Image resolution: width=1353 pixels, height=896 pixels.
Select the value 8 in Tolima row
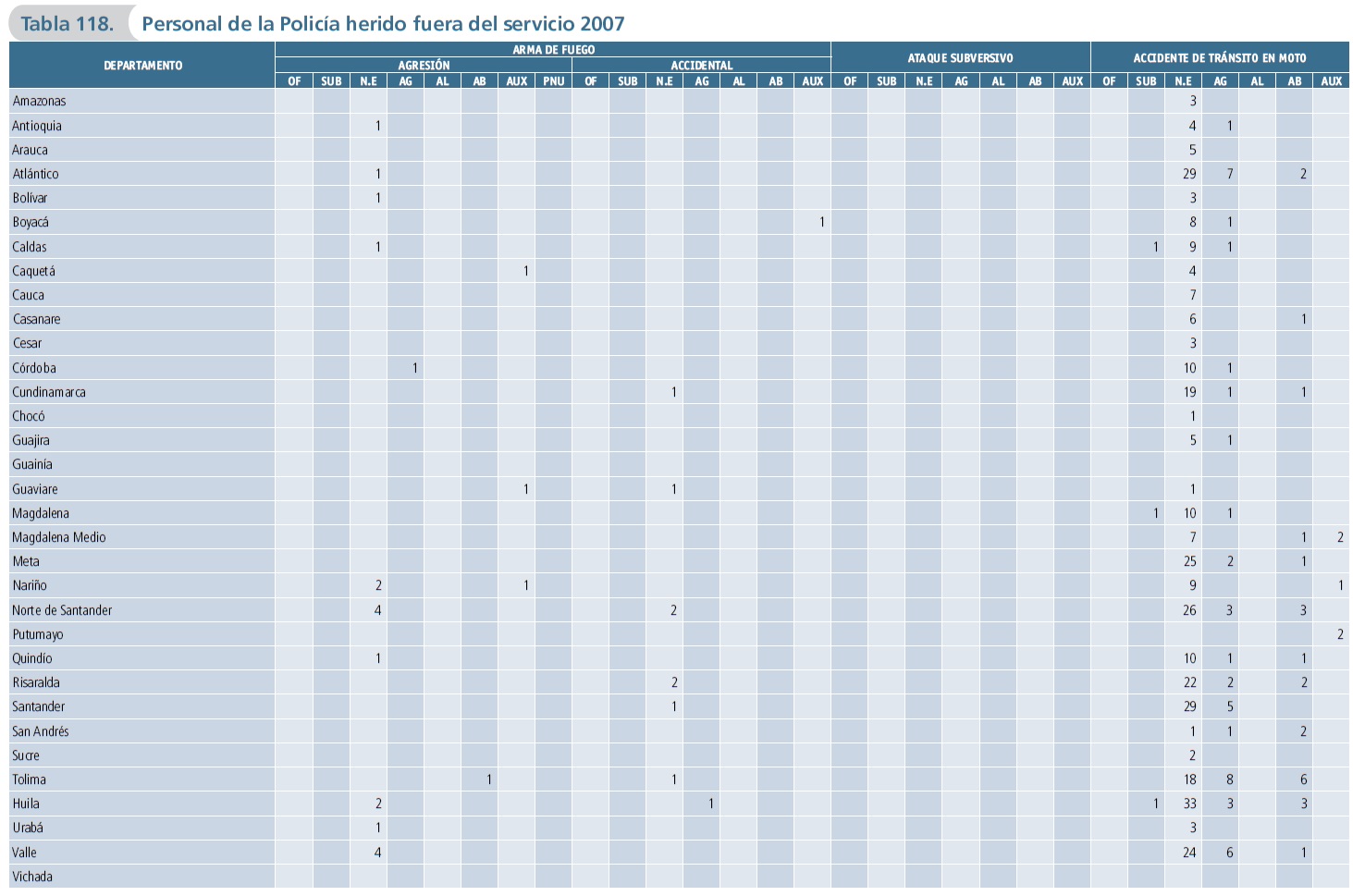click(1229, 779)
